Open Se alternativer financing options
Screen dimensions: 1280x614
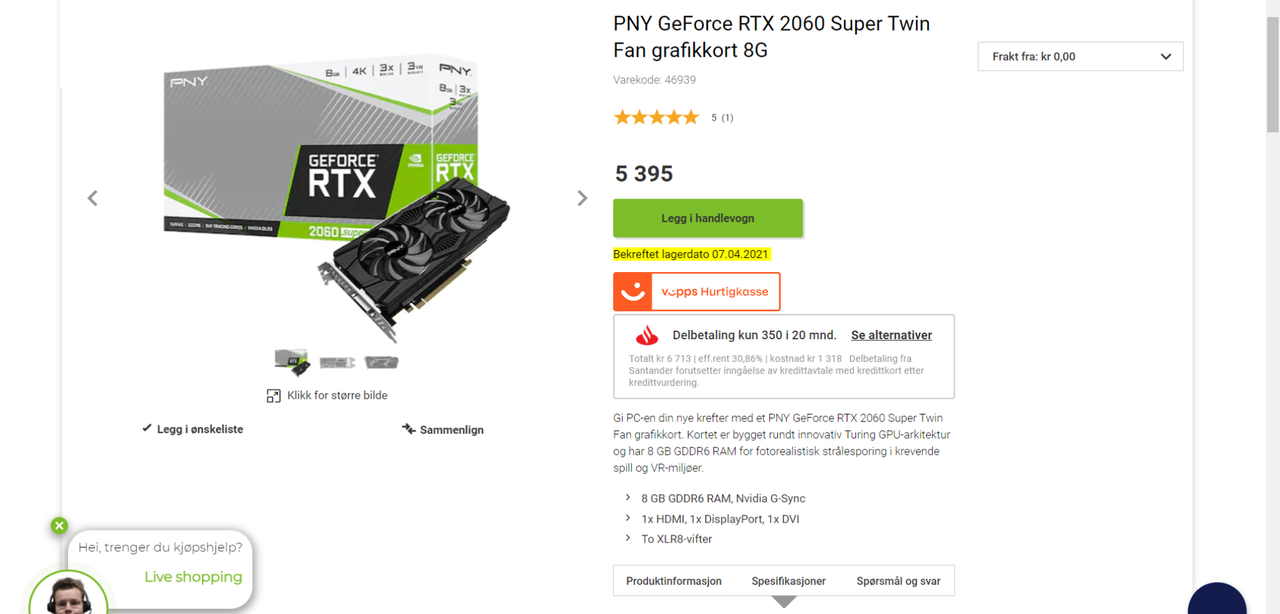891,334
